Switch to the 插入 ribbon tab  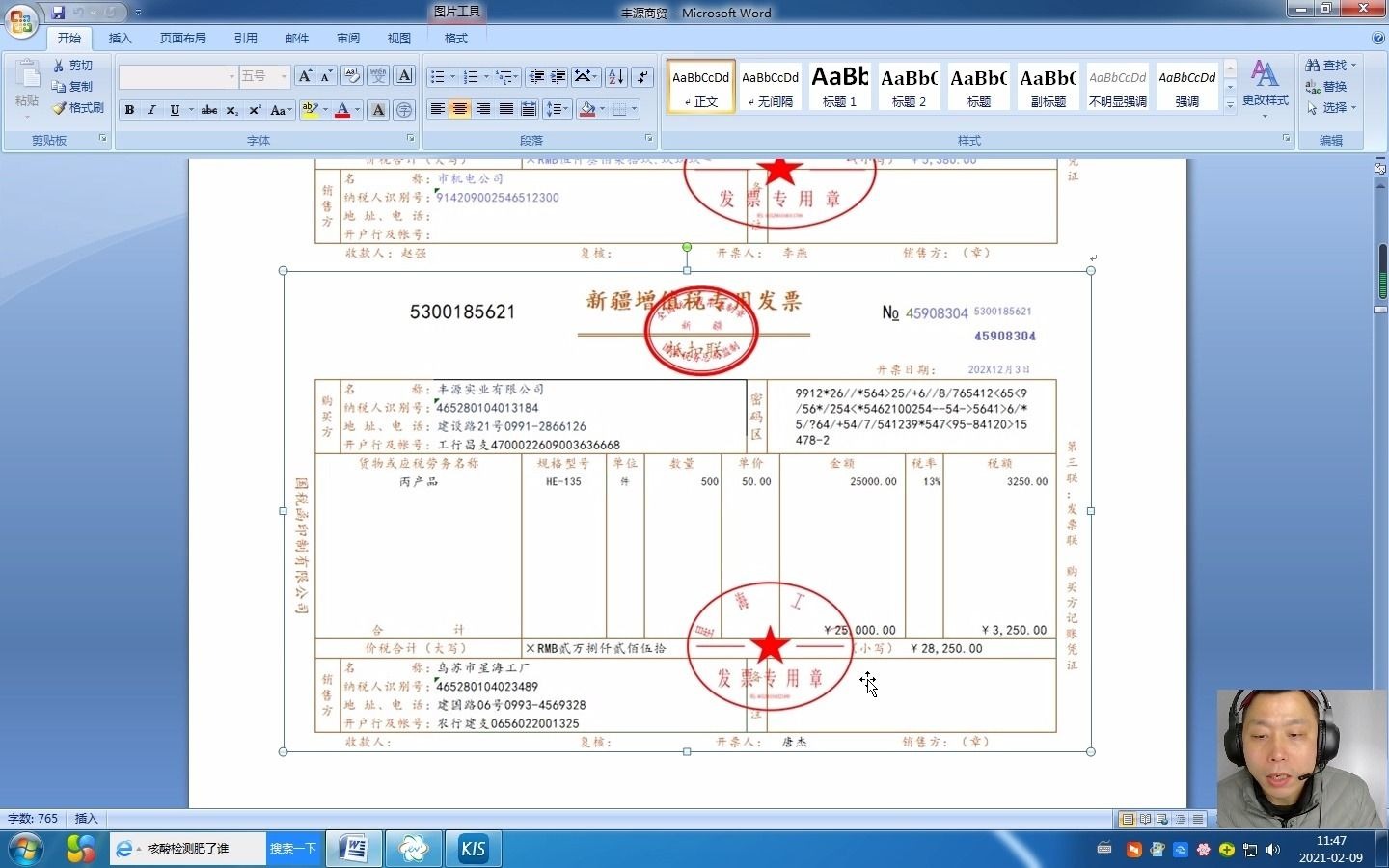pyautogui.click(x=120, y=38)
